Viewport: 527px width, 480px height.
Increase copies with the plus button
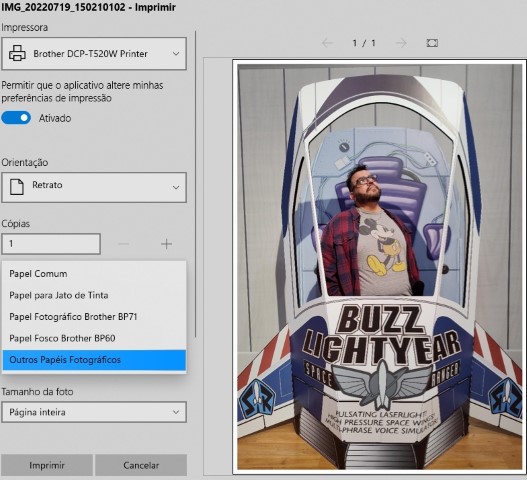pos(166,244)
